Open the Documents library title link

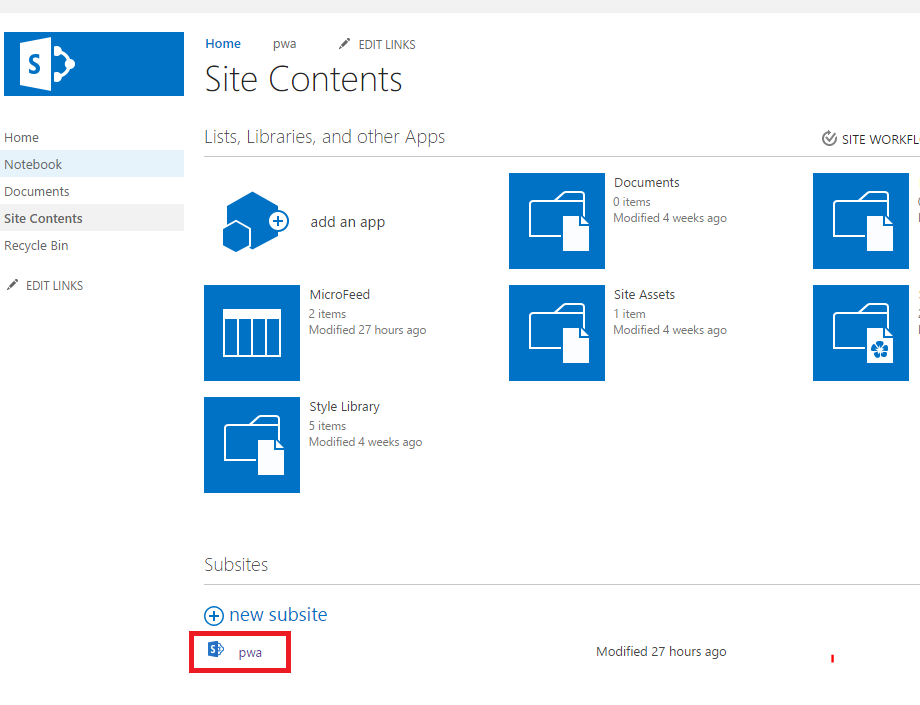(647, 182)
